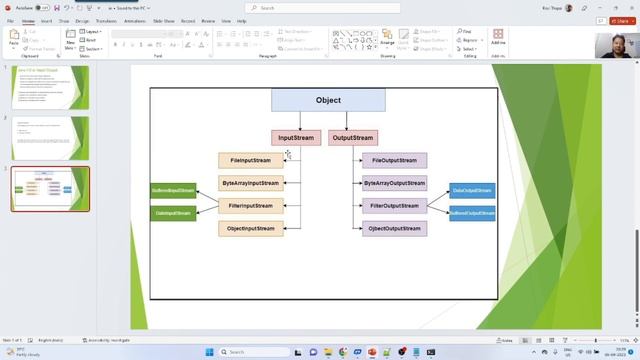
Task: Click the Reset slide button
Action: coord(88,40)
